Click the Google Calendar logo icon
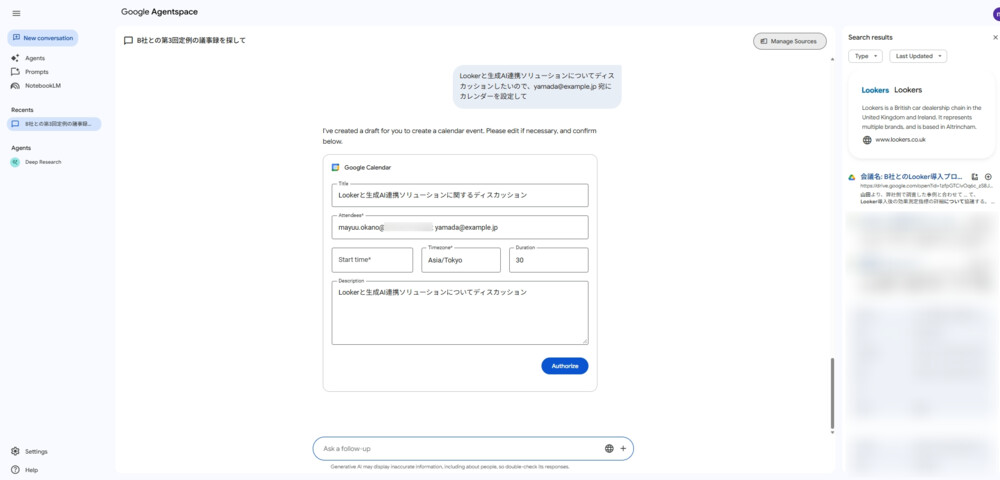 335,168
